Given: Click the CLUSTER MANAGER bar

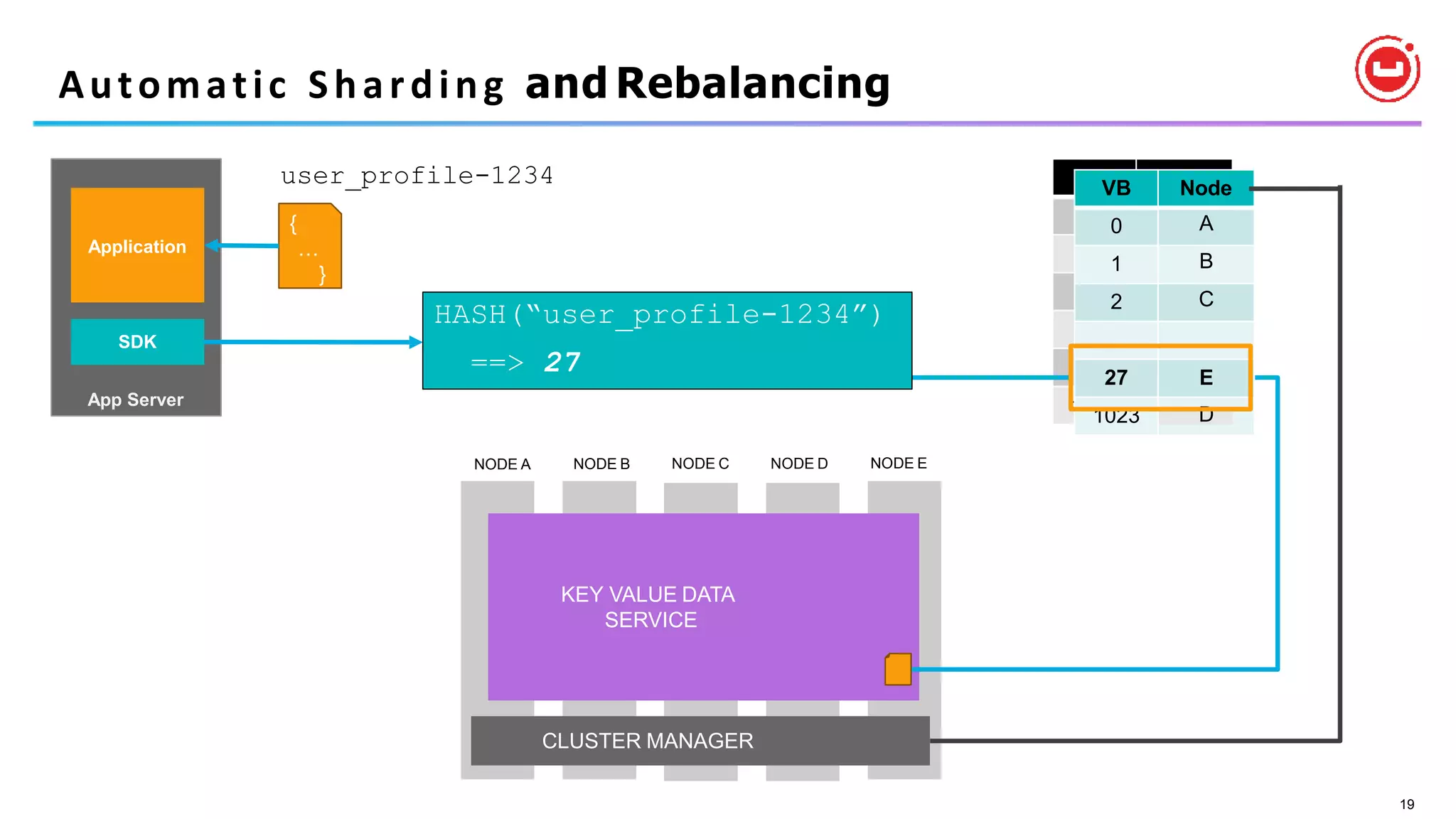Looking at the screenshot, I should coord(700,741).
